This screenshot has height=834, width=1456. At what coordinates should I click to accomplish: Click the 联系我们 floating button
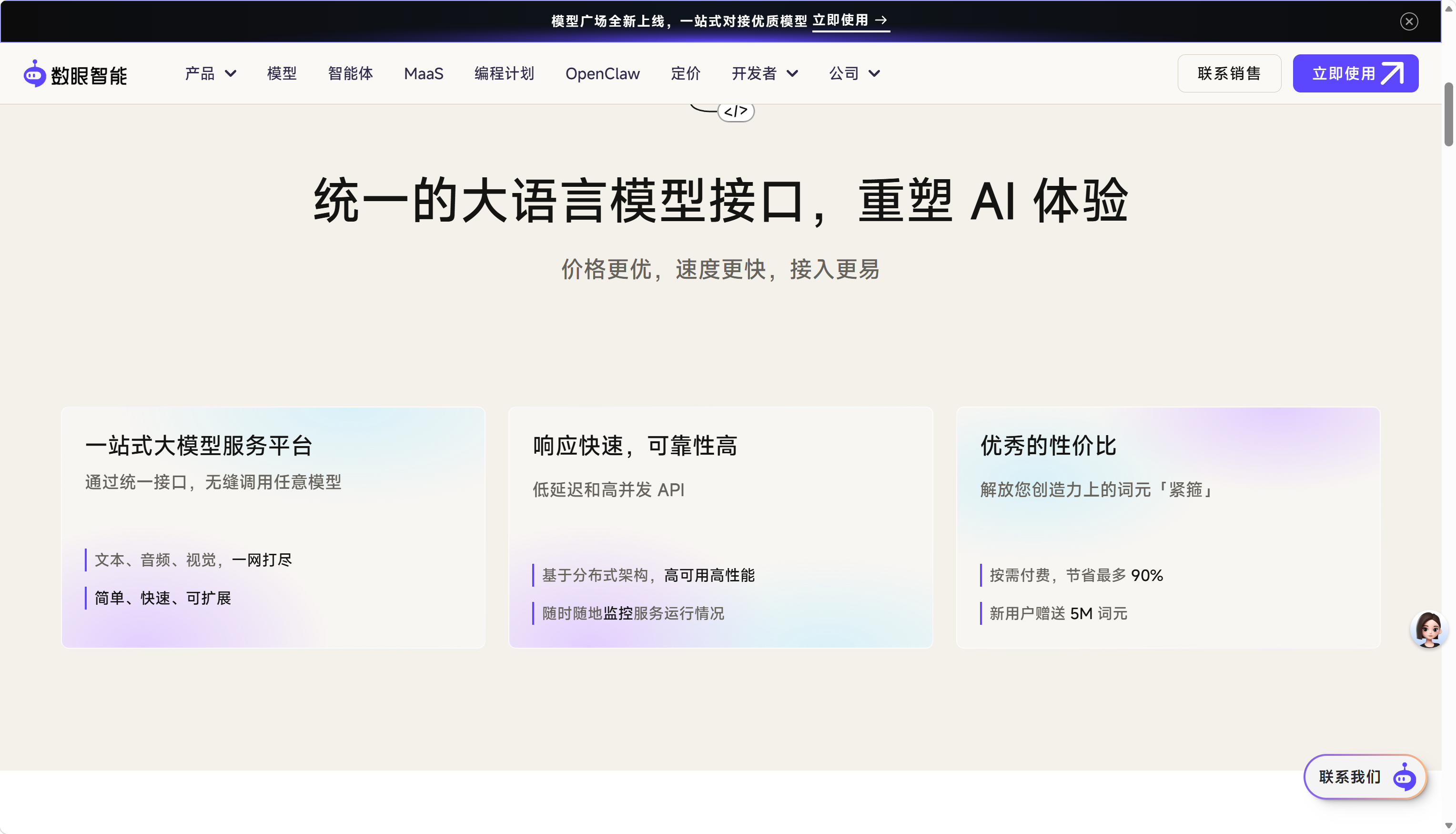1365,777
